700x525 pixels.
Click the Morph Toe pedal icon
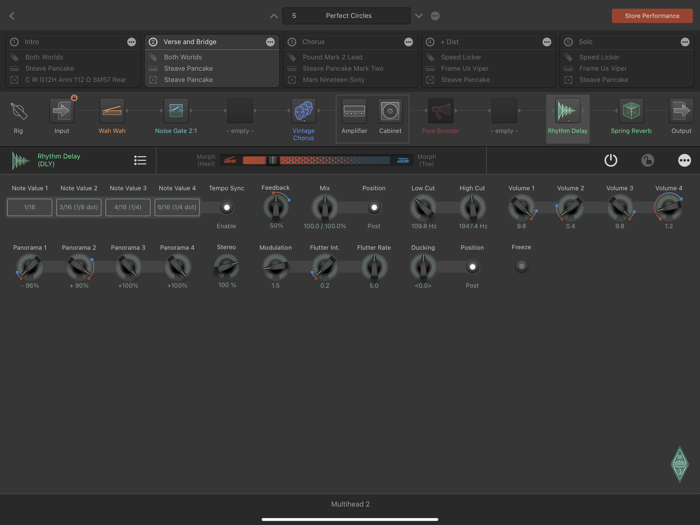[403, 160]
